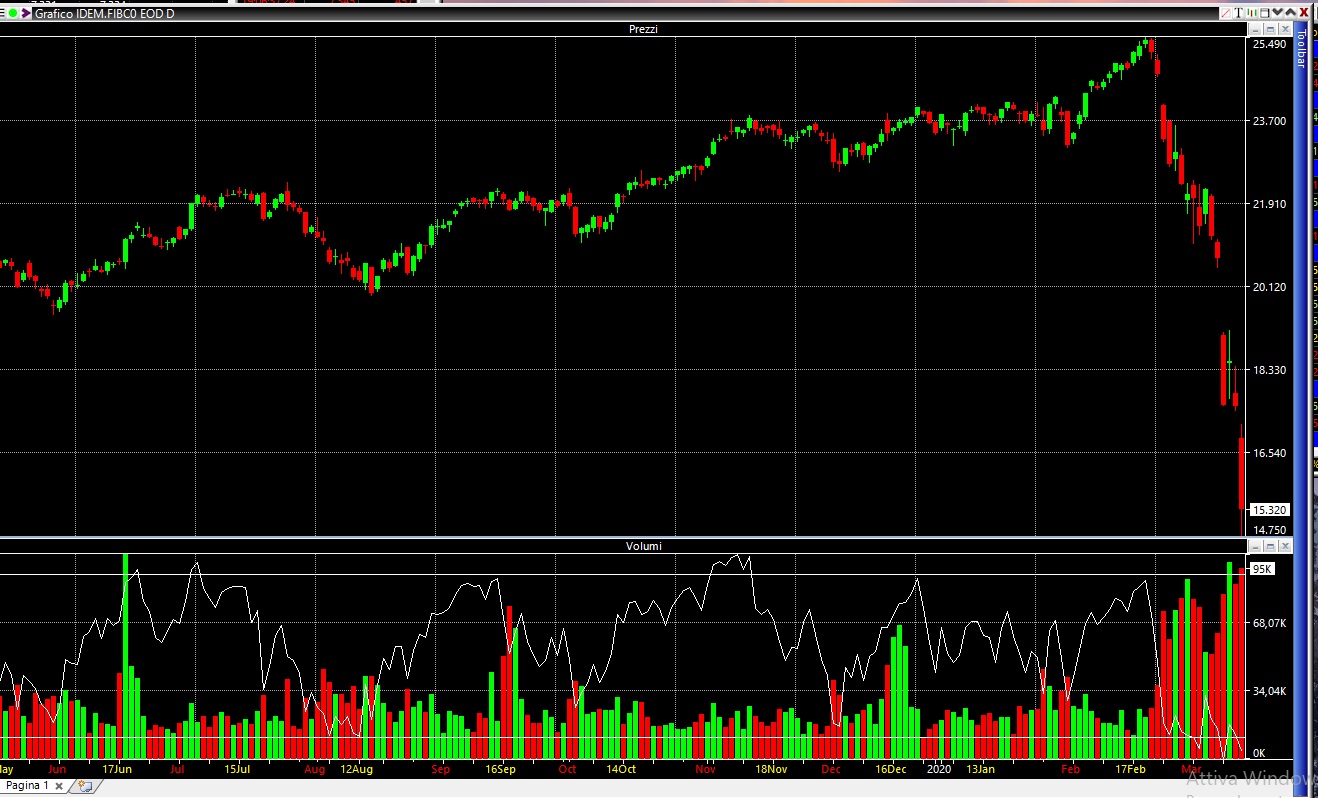This screenshot has width=1318, height=798.
Task: Minimize the Prezzi panel
Action: pyautogui.click(x=1256, y=29)
